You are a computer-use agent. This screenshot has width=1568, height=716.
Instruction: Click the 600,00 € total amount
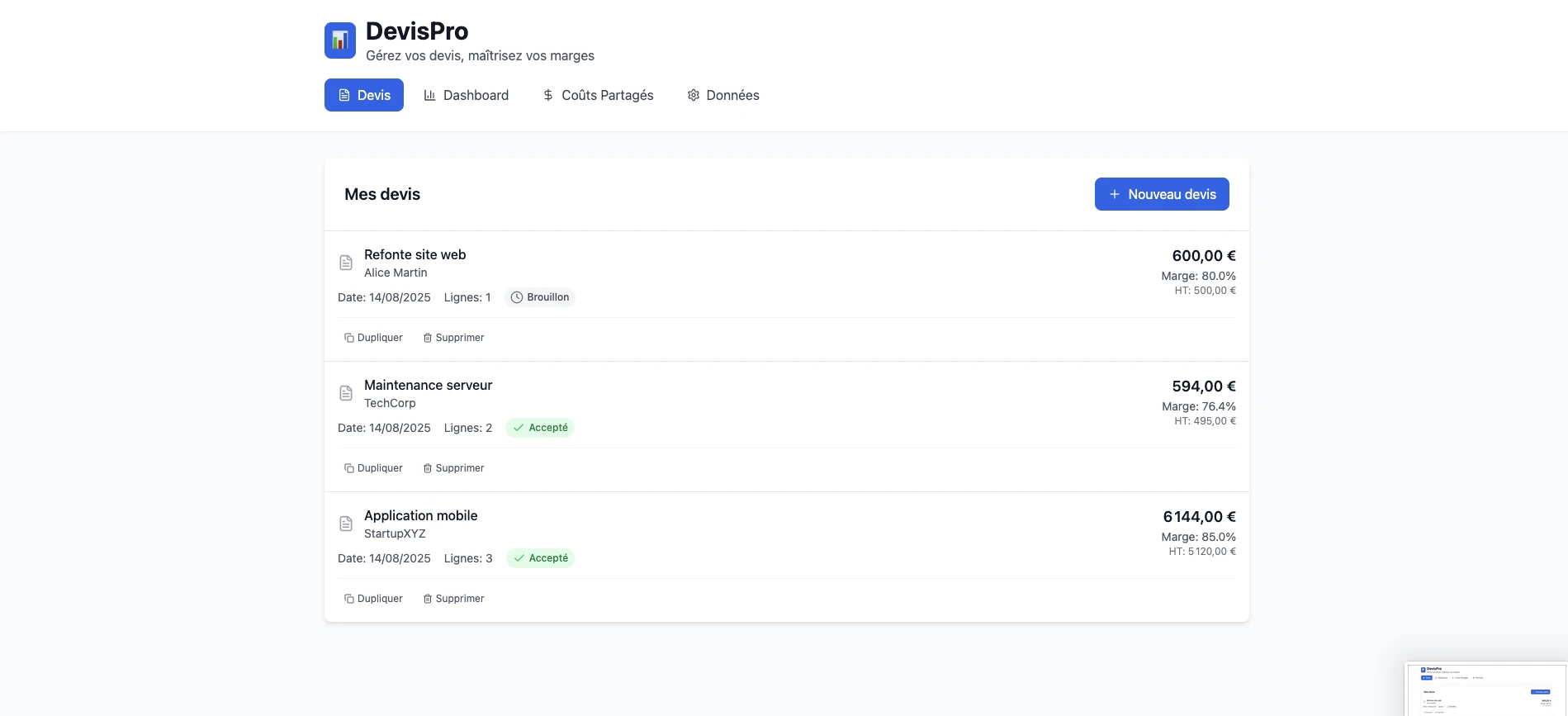click(1204, 256)
